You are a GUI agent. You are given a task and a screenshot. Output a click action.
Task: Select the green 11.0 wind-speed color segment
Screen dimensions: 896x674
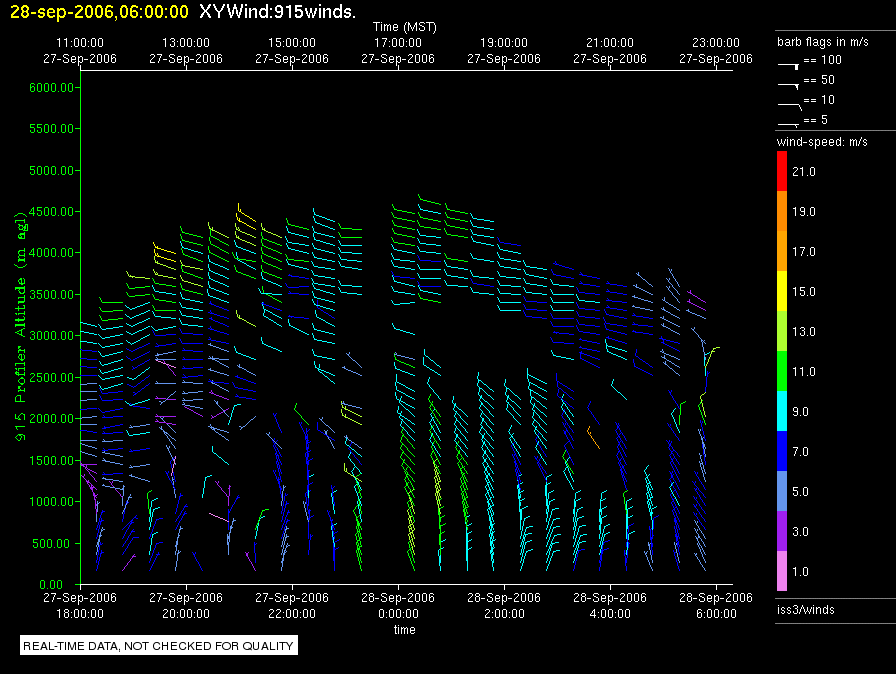click(x=783, y=371)
